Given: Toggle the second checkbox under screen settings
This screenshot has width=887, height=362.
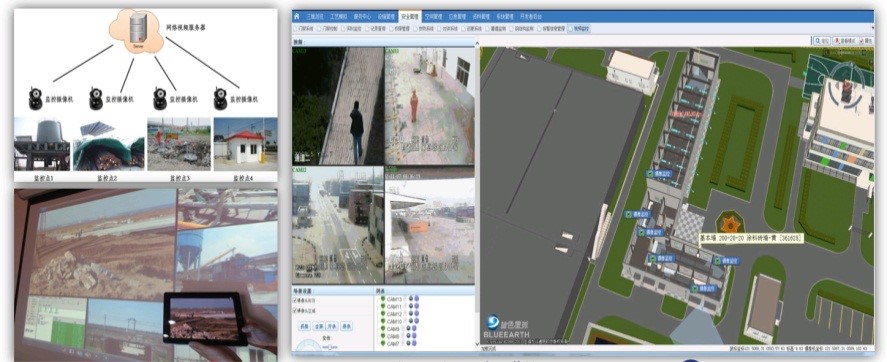Looking at the screenshot, I should tap(295, 311).
